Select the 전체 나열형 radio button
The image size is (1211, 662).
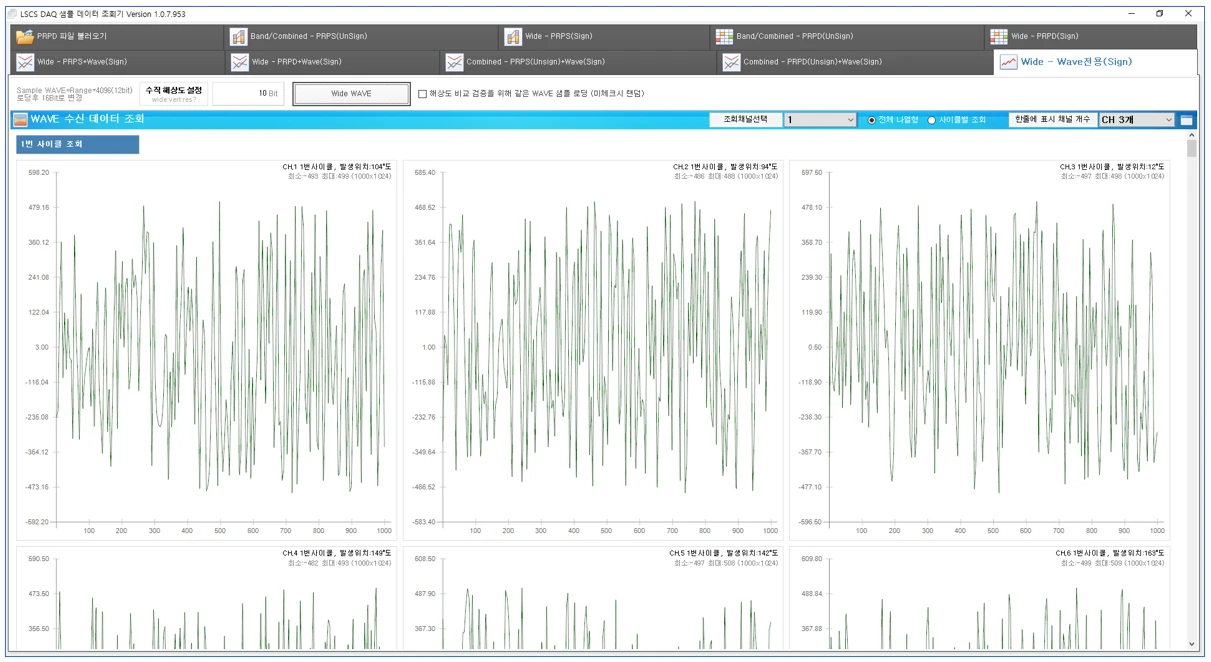pos(872,120)
